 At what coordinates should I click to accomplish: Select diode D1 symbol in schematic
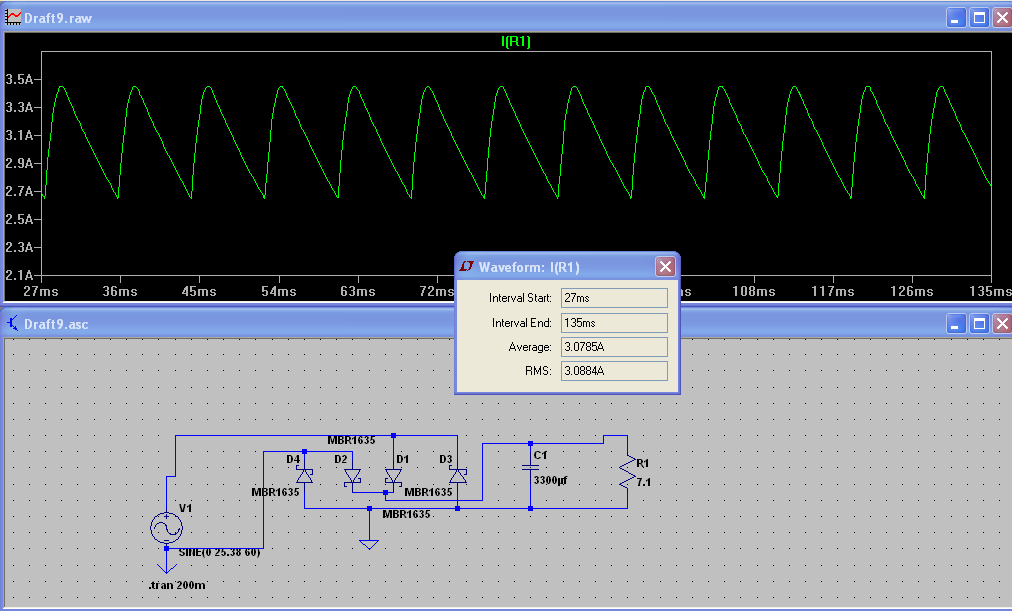point(393,476)
